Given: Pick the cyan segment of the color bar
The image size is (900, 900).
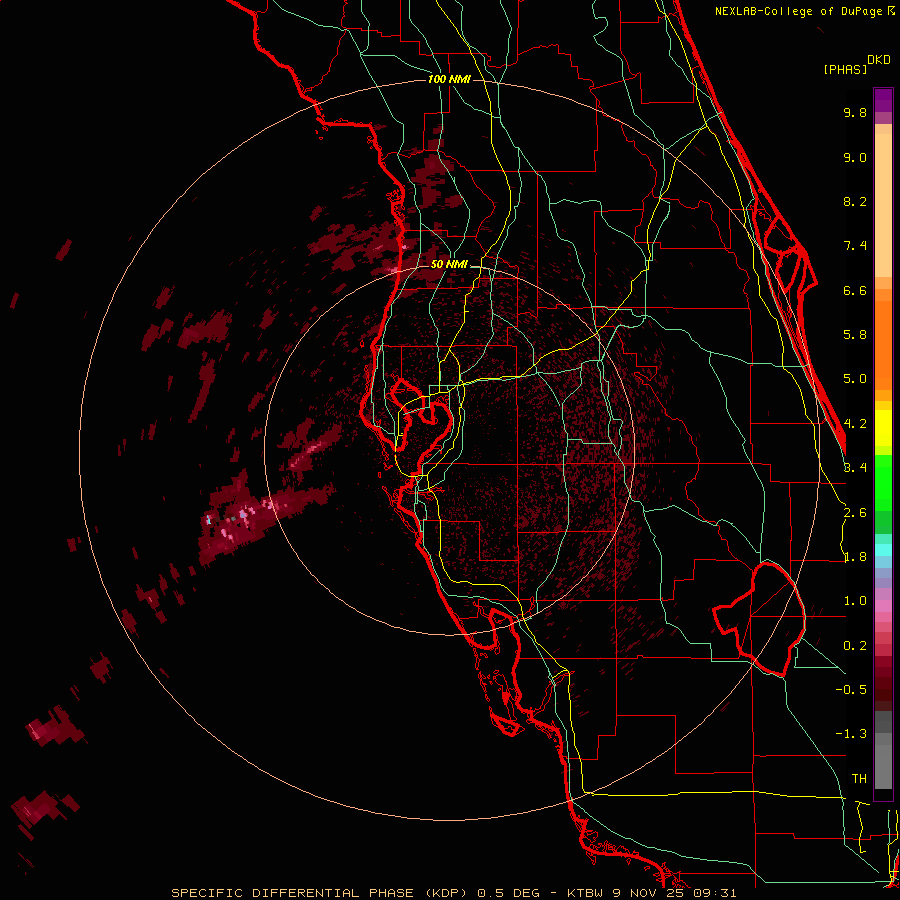Looking at the screenshot, I should click(x=883, y=549).
